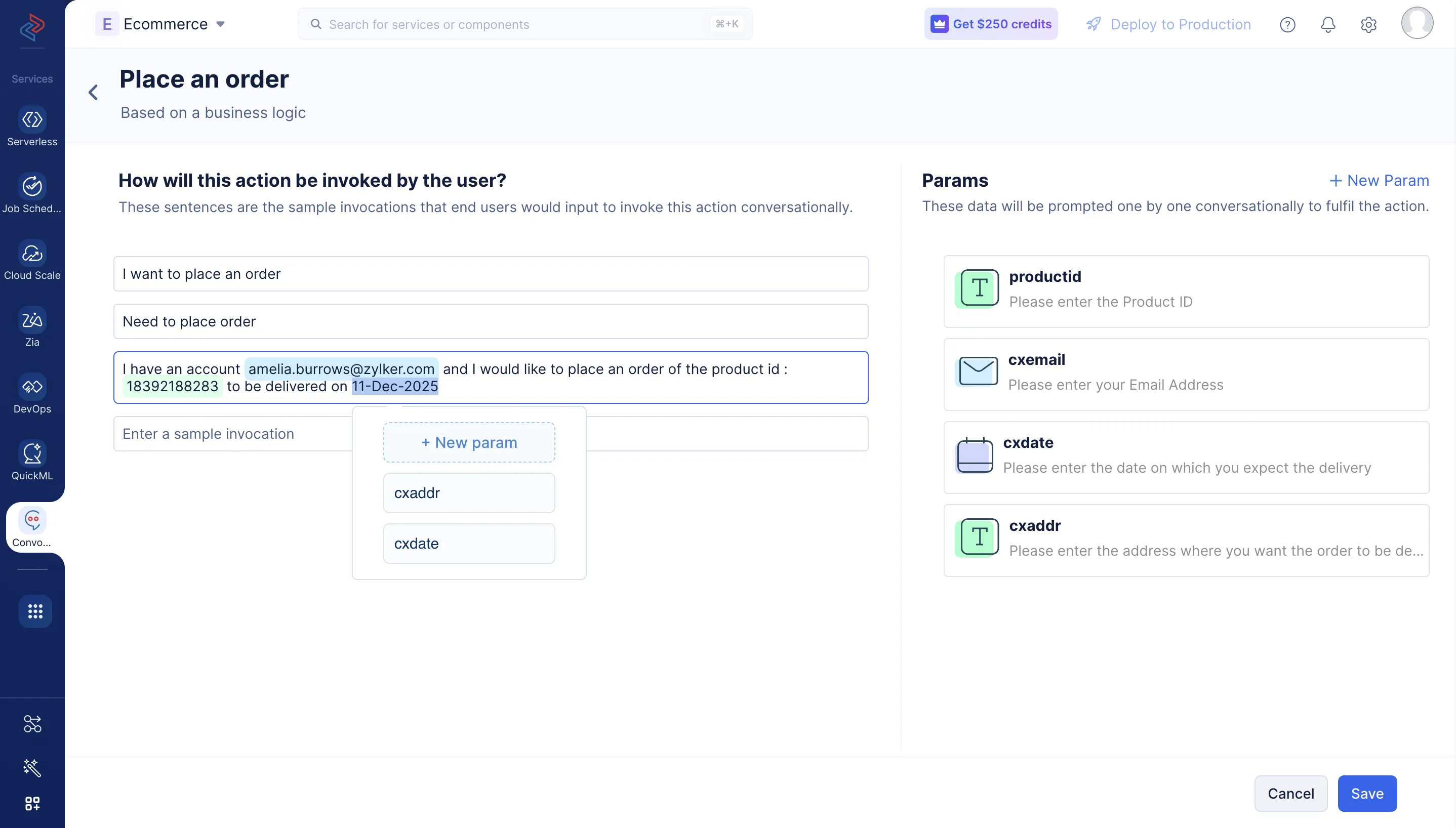Open the QuickML service
This screenshot has width=1456, height=828.
pyautogui.click(x=32, y=454)
